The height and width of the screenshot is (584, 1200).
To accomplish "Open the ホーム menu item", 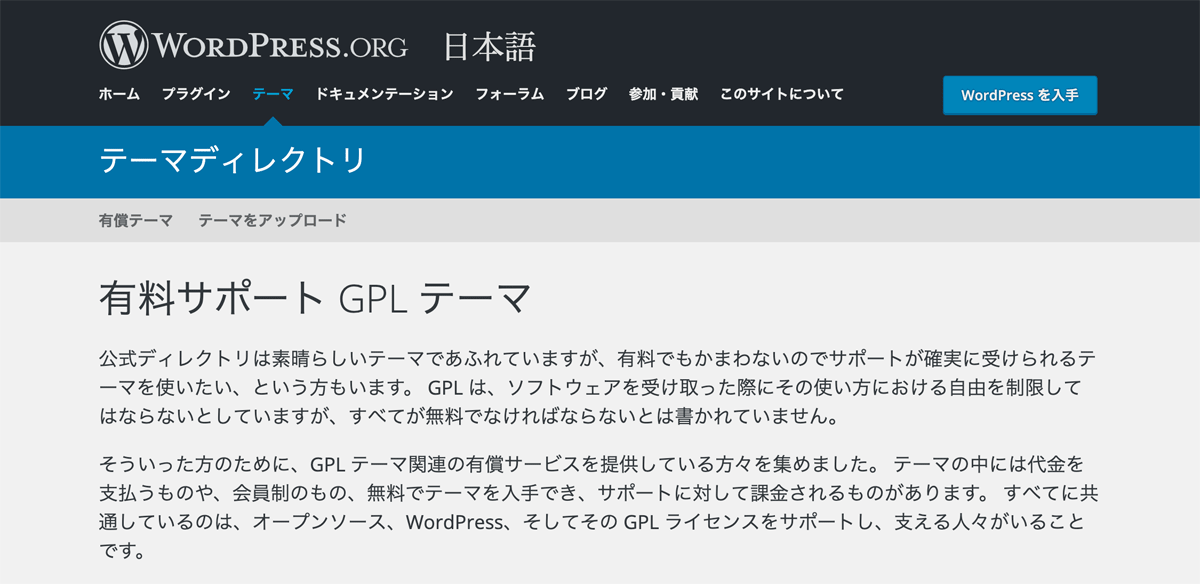I will [119, 94].
